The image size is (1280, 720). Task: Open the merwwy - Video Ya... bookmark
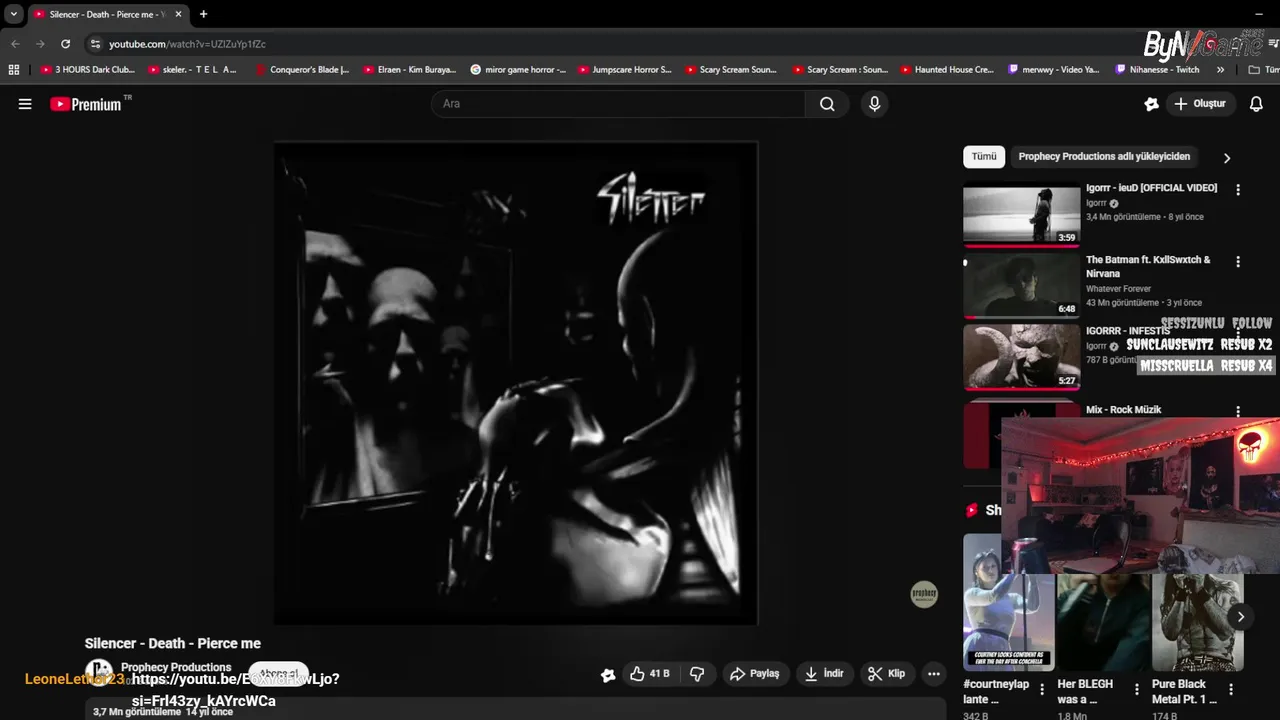click(x=1054, y=70)
